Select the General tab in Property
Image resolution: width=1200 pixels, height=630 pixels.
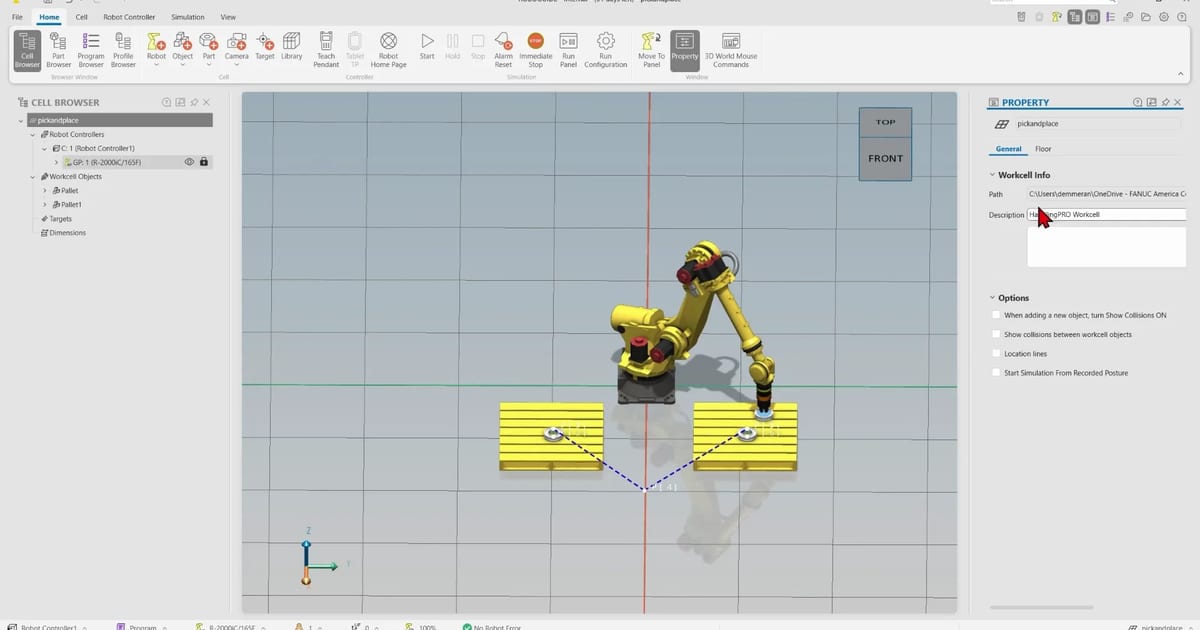click(1008, 149)
